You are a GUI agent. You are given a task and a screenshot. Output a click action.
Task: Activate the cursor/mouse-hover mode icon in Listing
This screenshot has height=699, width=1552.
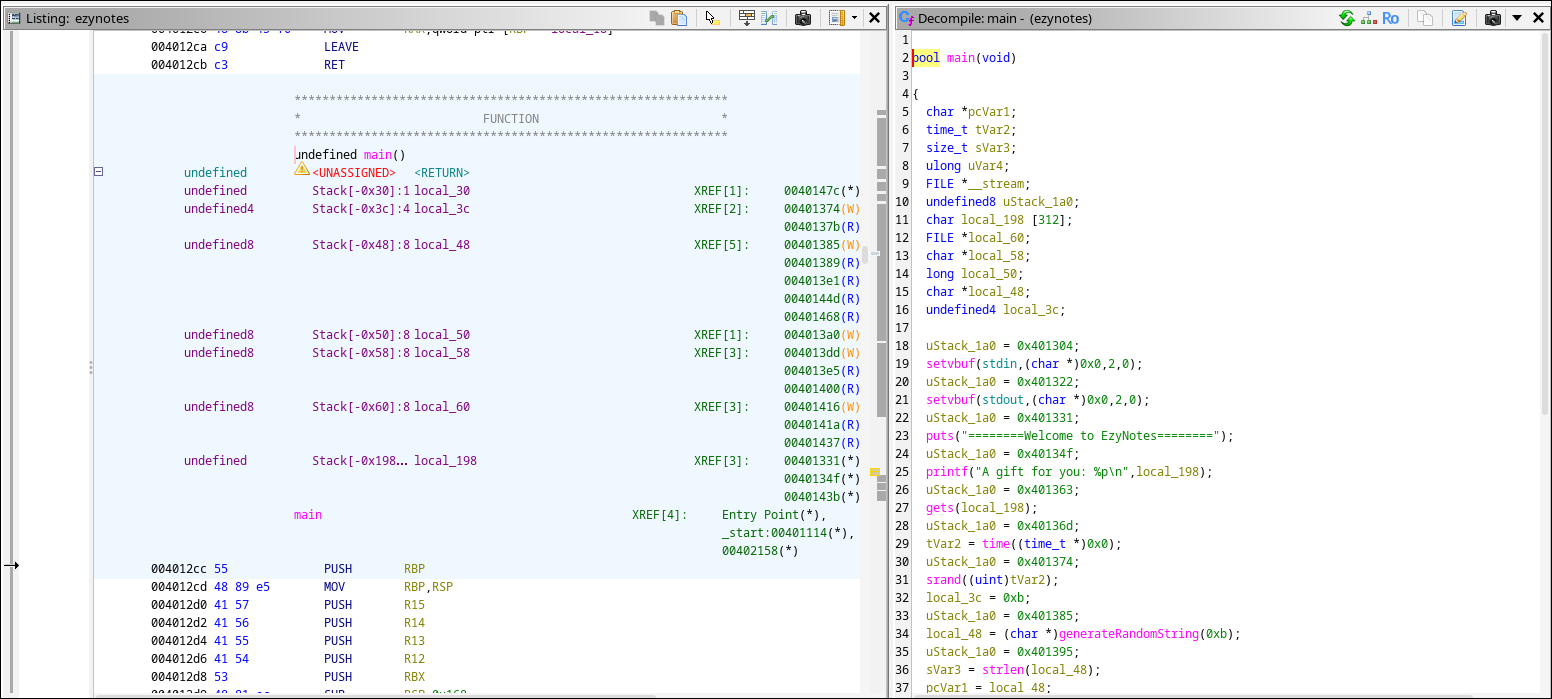pos(712,18)
